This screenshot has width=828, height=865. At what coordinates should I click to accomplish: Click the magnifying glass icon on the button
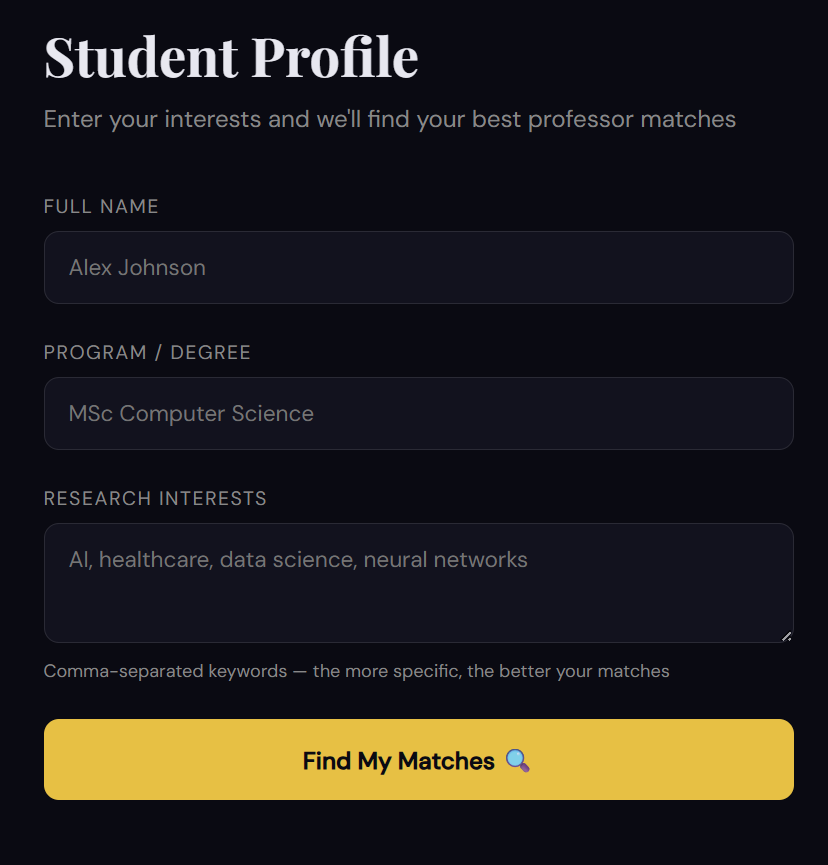click(517, 761)
